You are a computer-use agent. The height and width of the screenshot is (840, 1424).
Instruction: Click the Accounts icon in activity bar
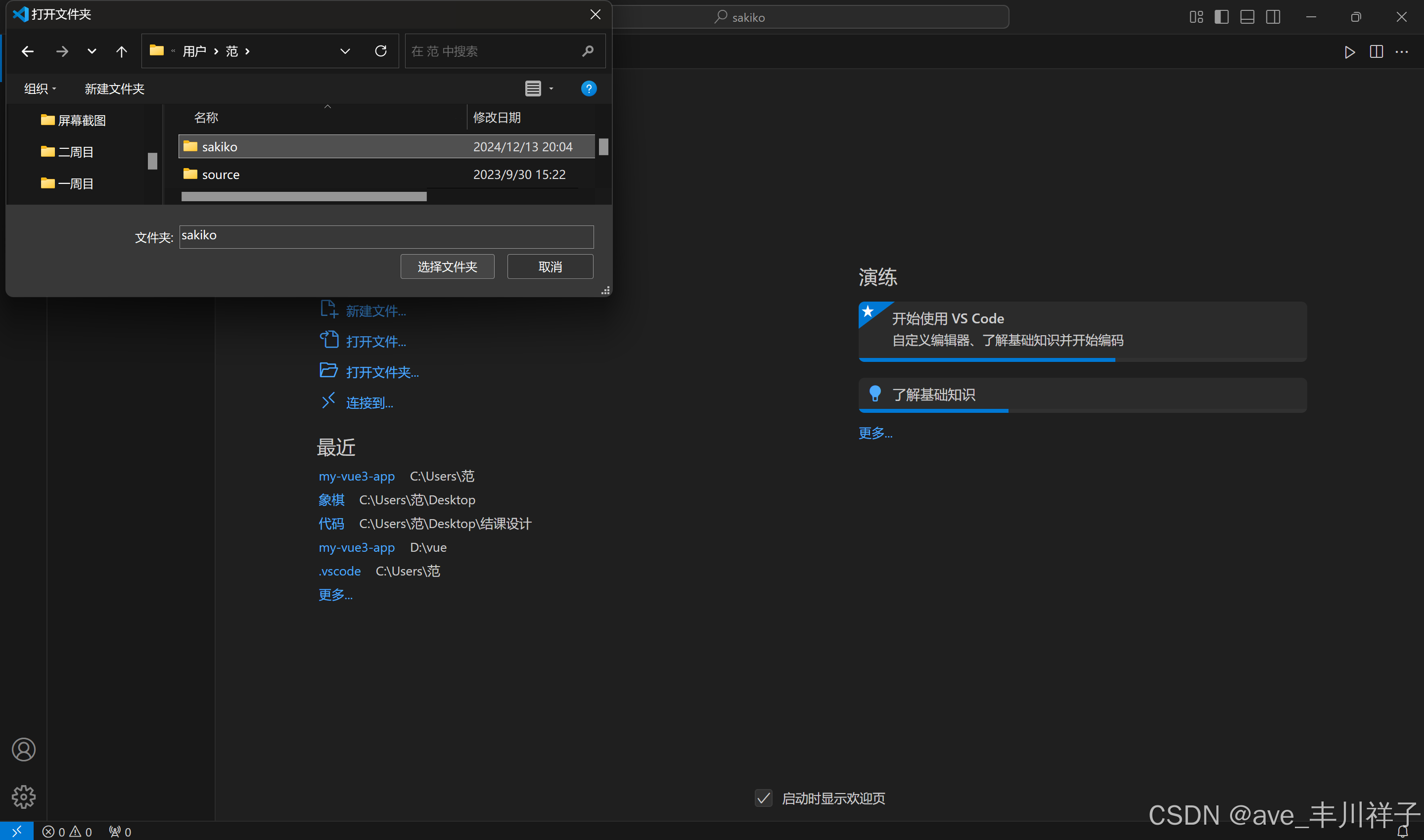[23, 750]
